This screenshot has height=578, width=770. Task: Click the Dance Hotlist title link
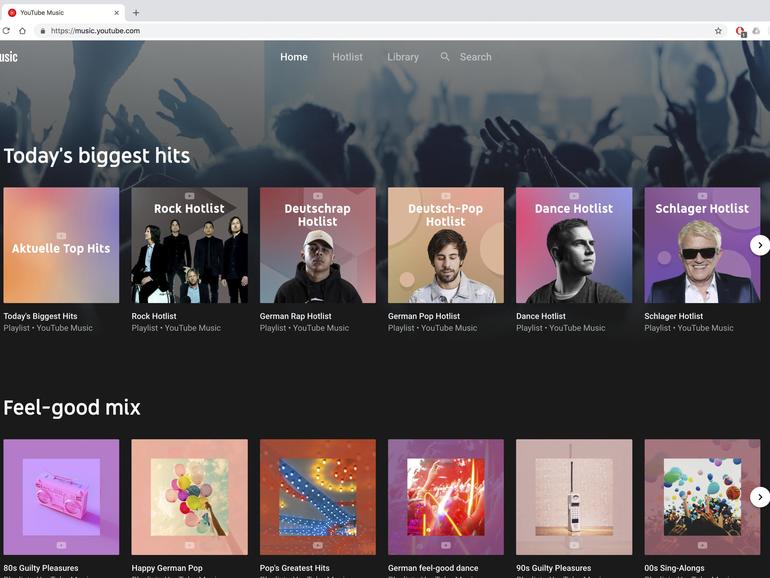click(x=541, y=316)
